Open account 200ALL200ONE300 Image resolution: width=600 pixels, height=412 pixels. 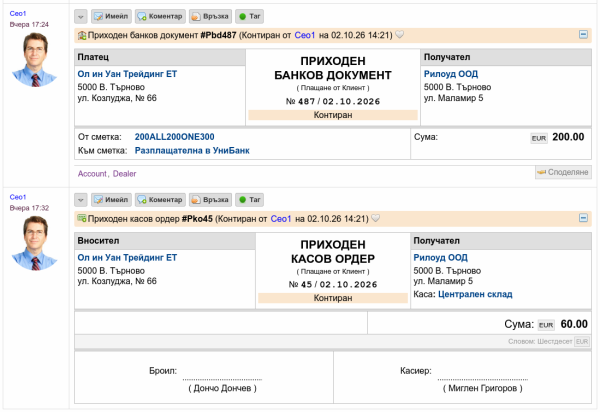(x=174, y=137)
